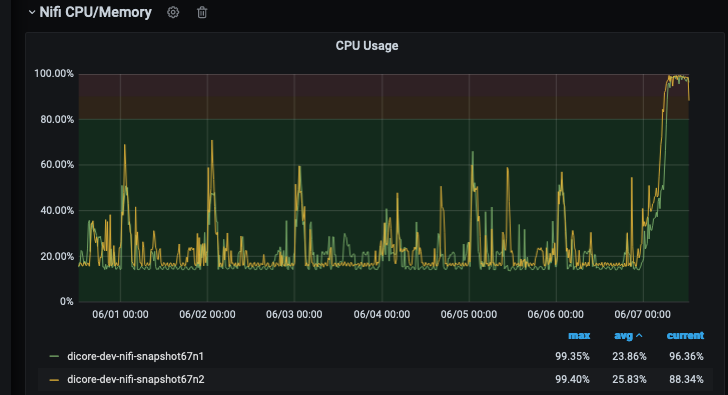Click the Nifi CPU/Memory row title

(x=95, y=12)
